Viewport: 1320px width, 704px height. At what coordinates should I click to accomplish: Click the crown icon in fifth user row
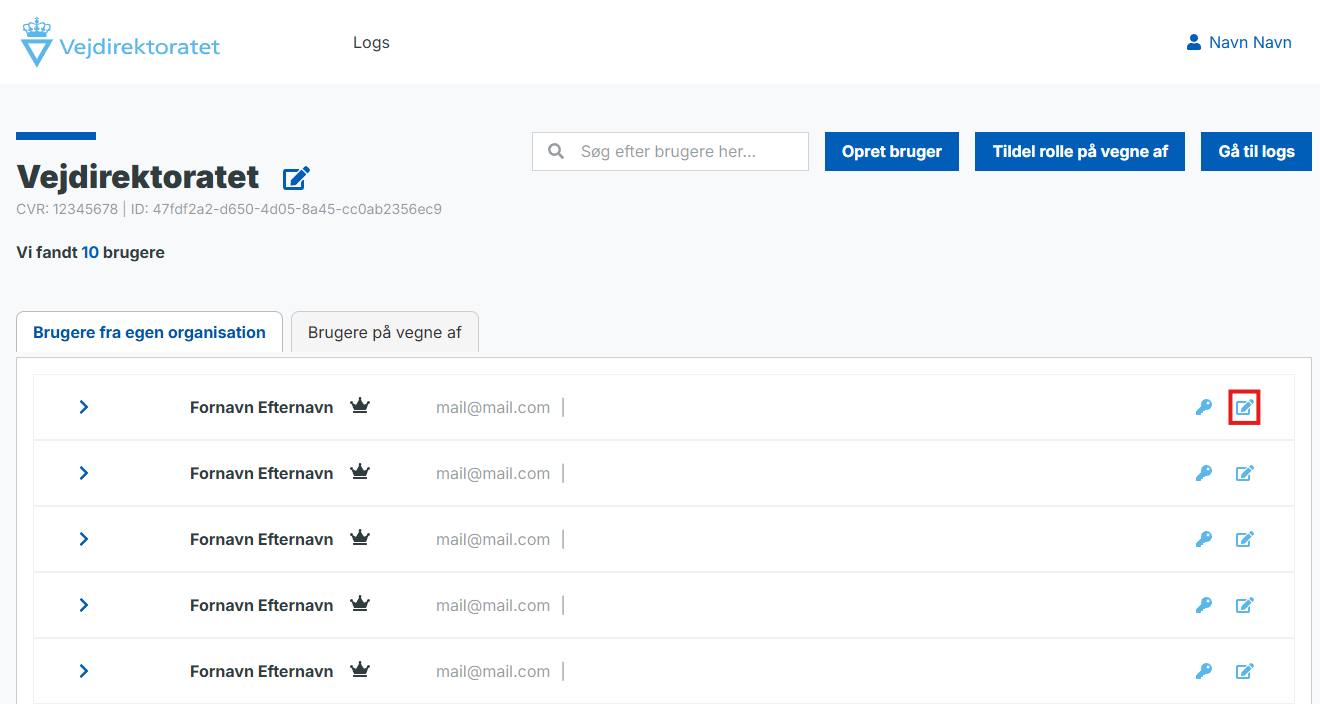(x=360, y=670)
